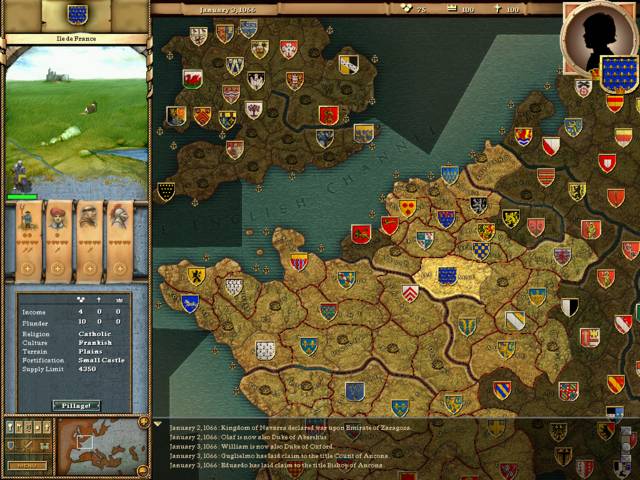Click the Plunder row in province stats
Viewport: 640px width, 480px height.
tap(73, 323)
